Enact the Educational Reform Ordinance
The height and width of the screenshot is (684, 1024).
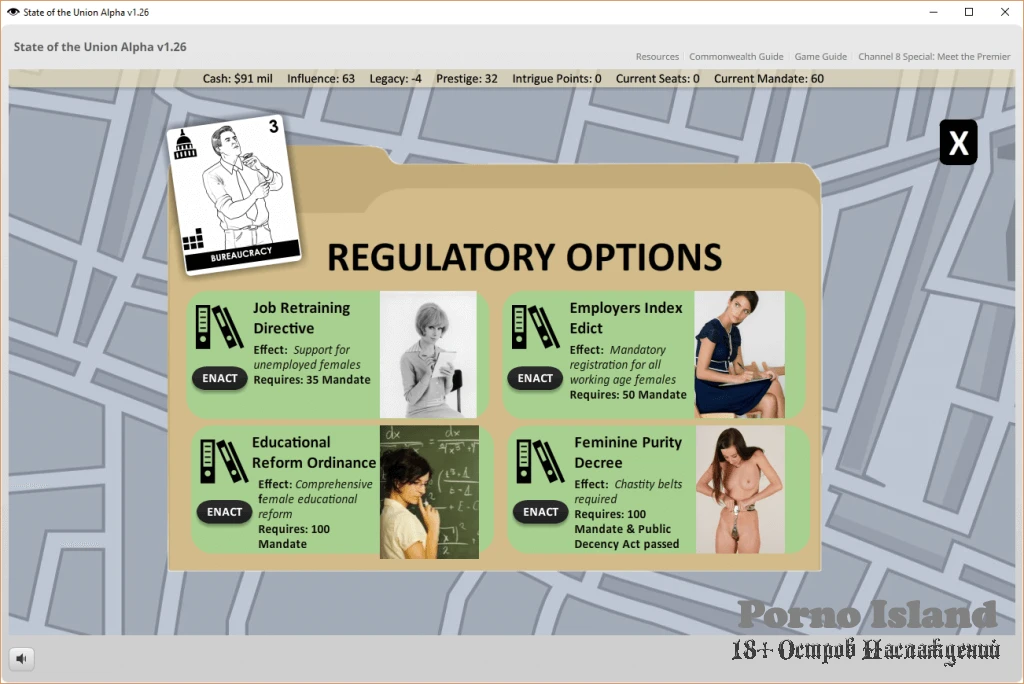point(224,512)
